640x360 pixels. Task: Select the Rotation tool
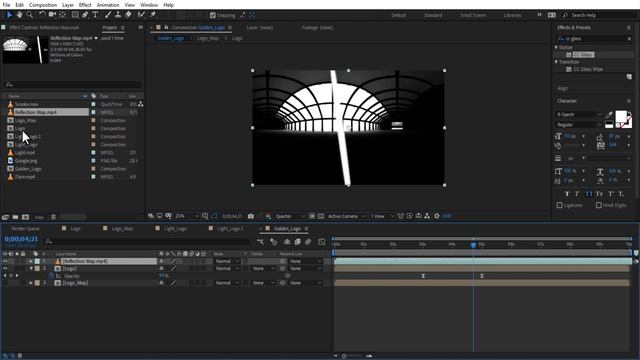(42, 15)
